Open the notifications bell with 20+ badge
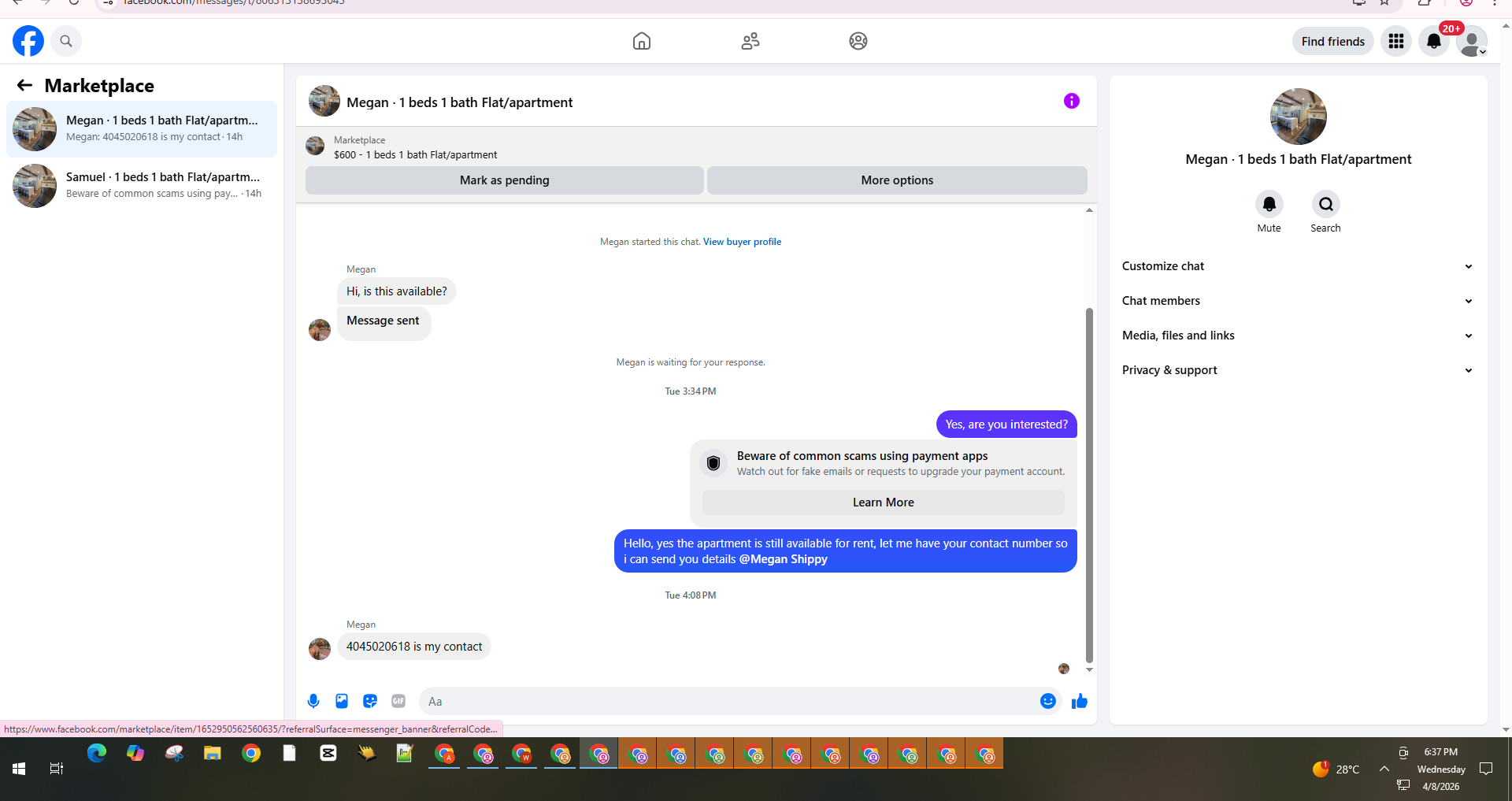Screen dimensions: 1512x801 (x=1434, y=41)
